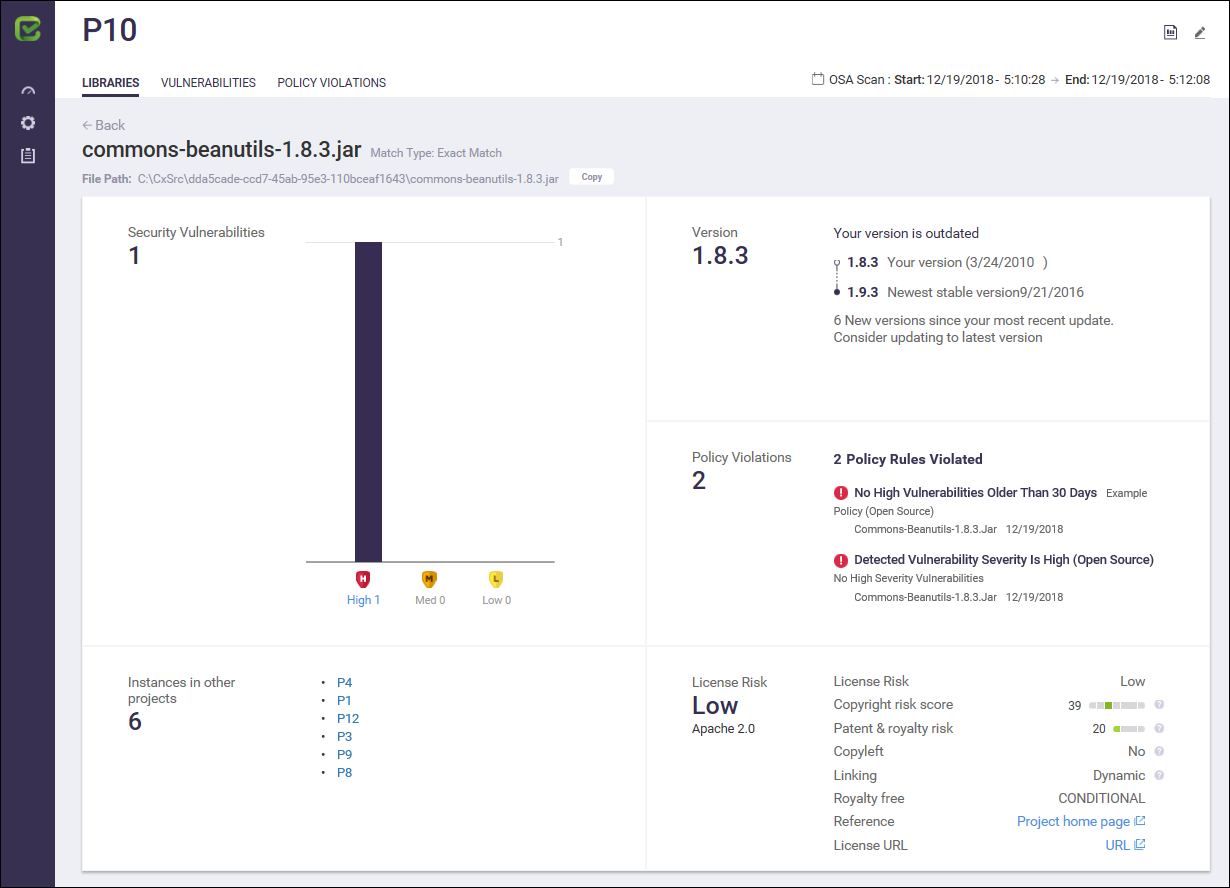
Task: Open the High 1 vulnerabilities link
Action: (x=364, y=600)
